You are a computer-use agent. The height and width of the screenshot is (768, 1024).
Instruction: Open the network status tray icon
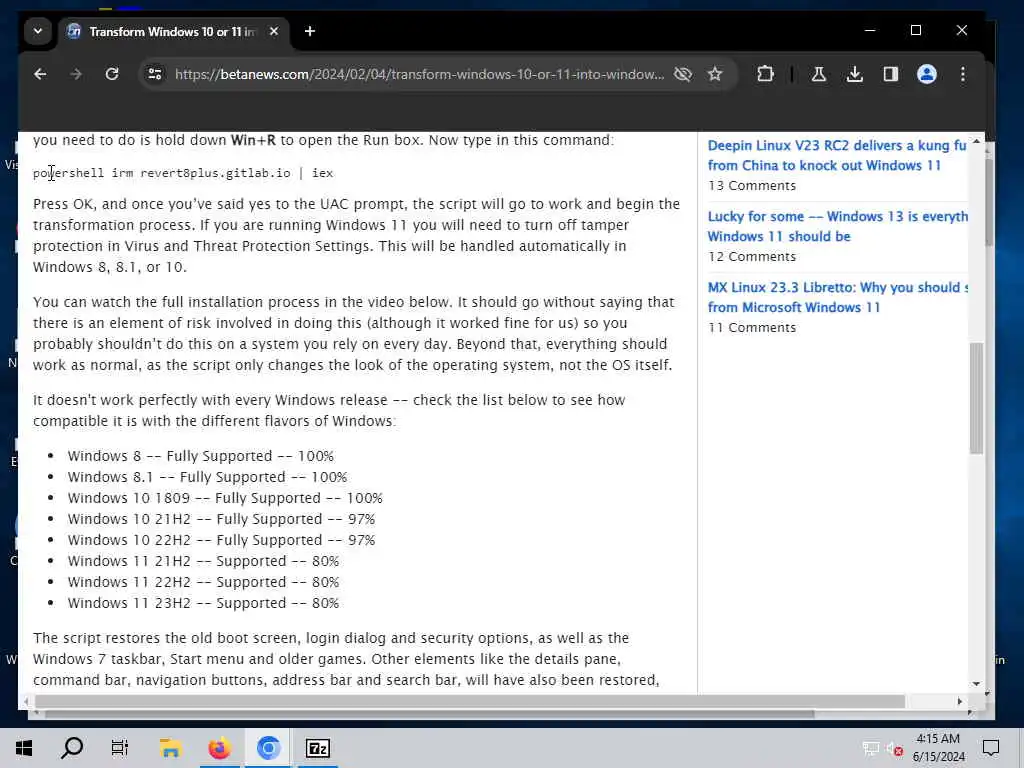pos(871,748)
